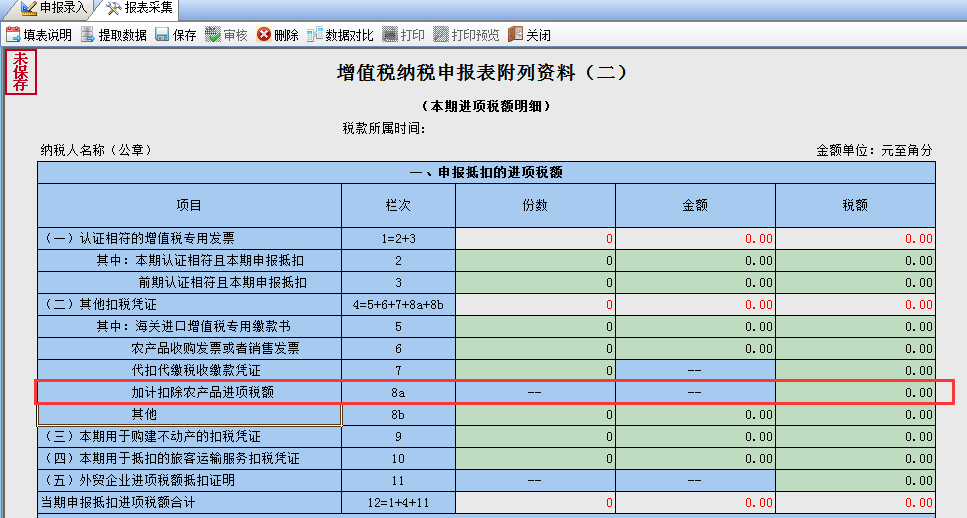The height and width of the screenshot is (518, 967).
Task: Edit row 7 份数 field
Action: point(535,371)
